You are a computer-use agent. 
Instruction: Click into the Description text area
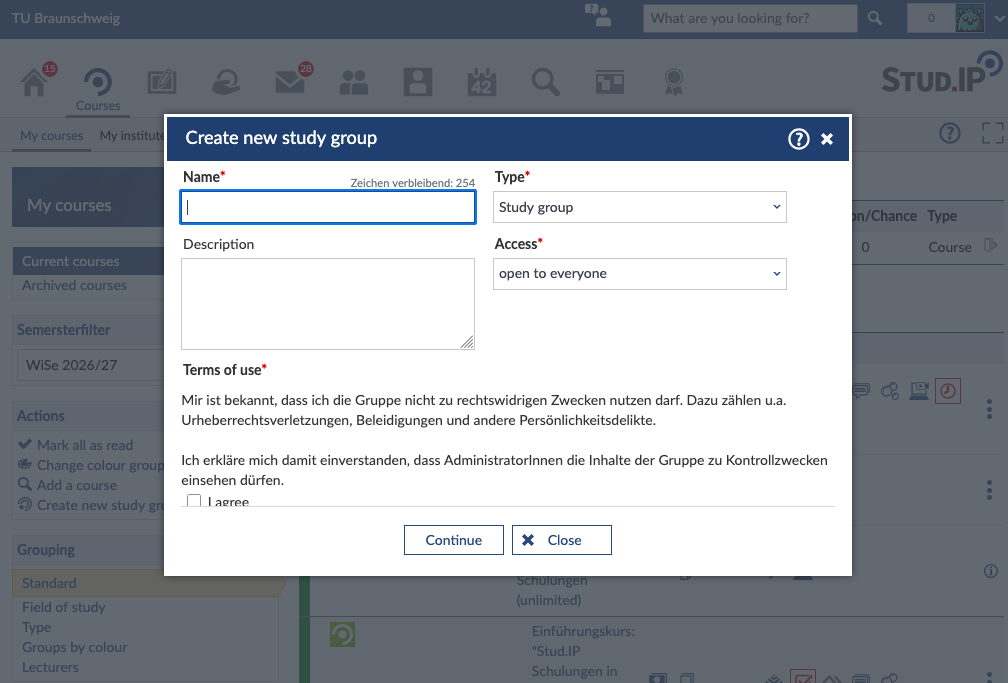pos(328,304)
